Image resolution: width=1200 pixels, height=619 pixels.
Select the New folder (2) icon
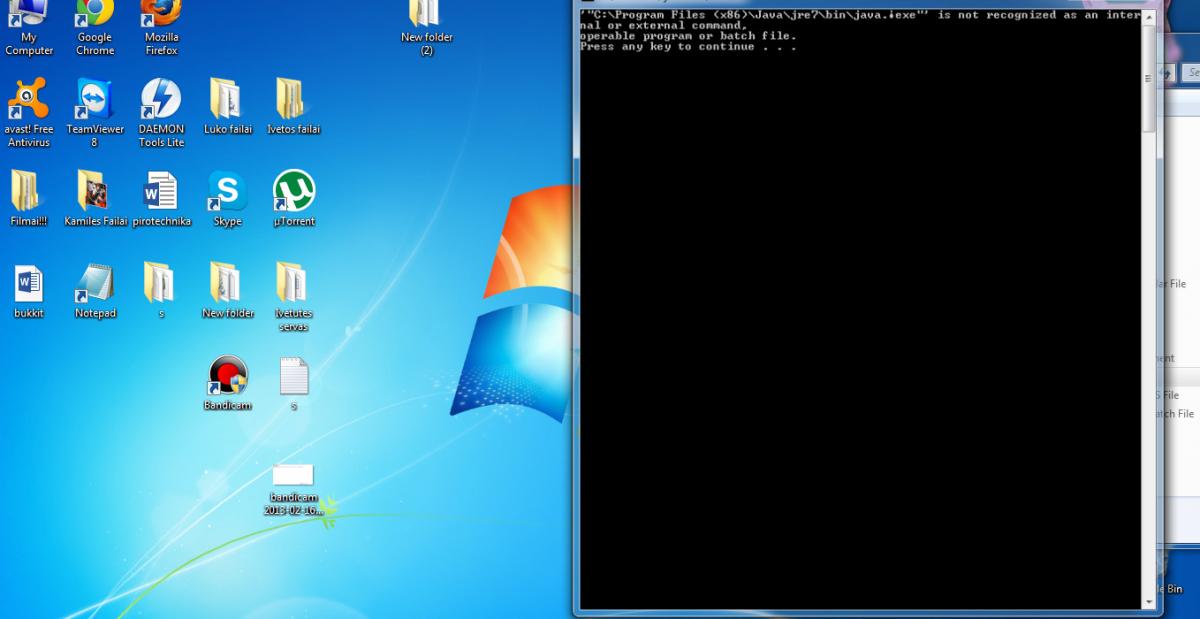426,15
